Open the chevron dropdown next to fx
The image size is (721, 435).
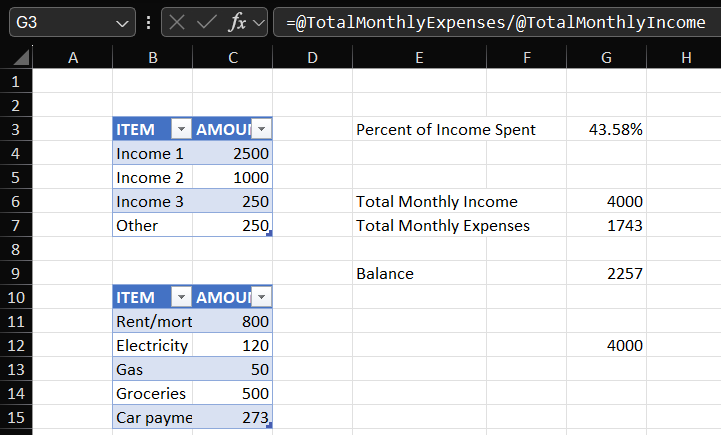coord(258,22)
